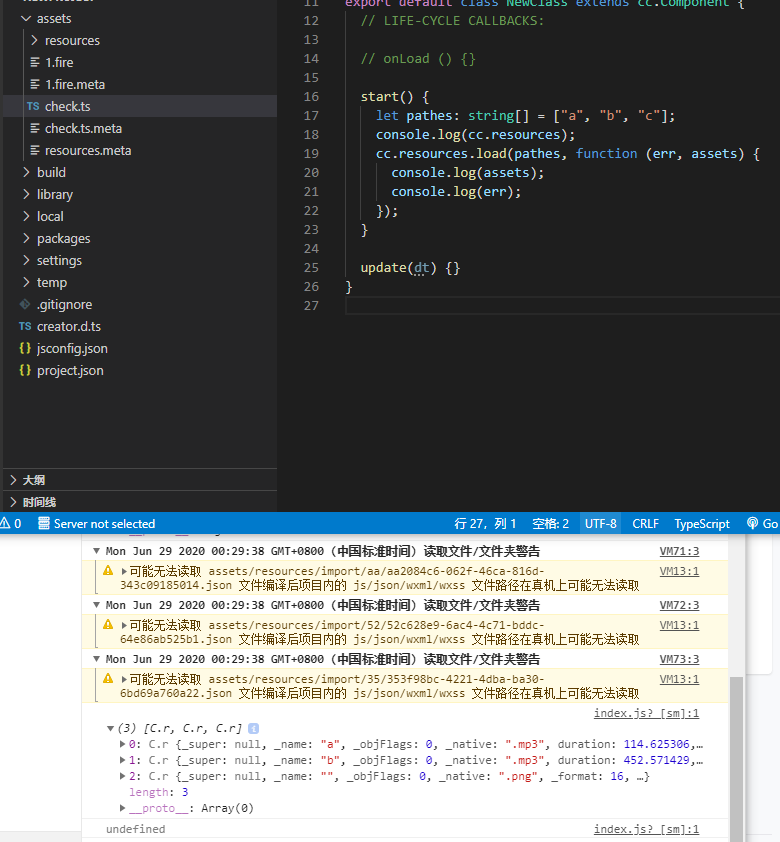Expand array element 2 with .png
This screenshot has width=780, height=842.
(122, 776)
